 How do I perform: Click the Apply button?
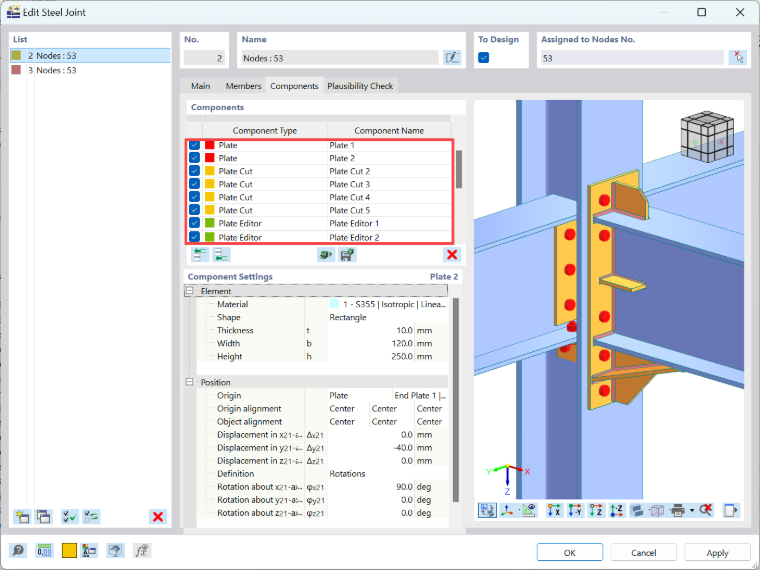point(717,553)
